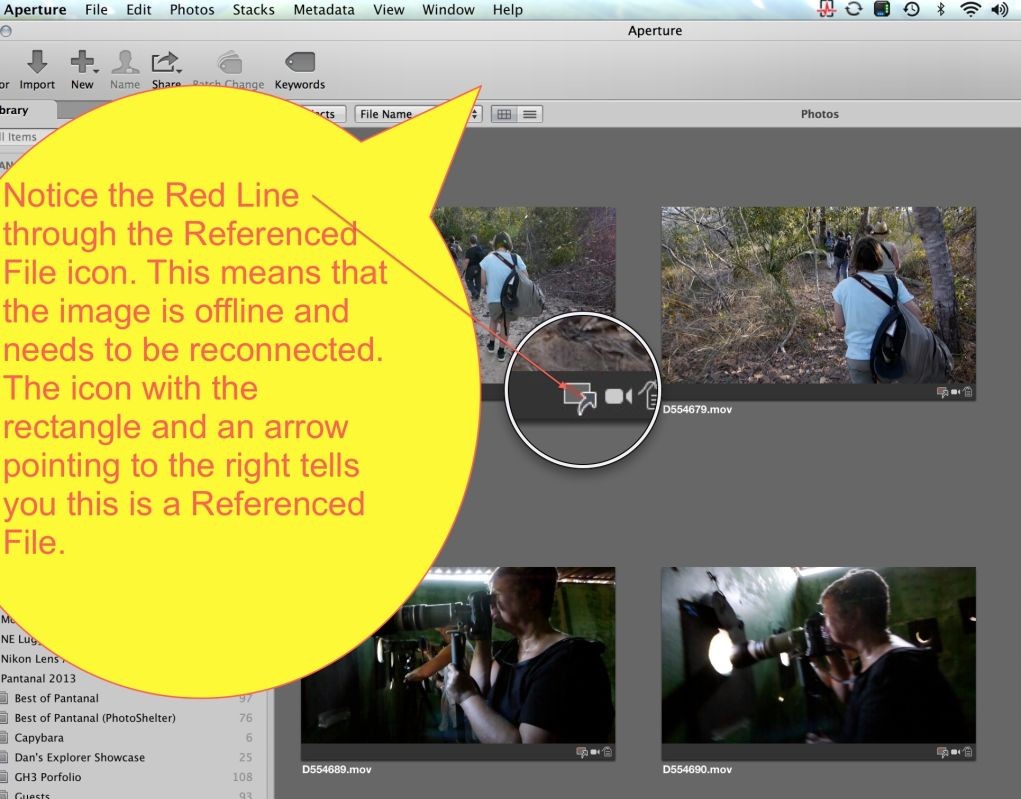Select the Pantanal 2013 project
This screenshot has width=1021, height=799.
[x=38, y=678]
